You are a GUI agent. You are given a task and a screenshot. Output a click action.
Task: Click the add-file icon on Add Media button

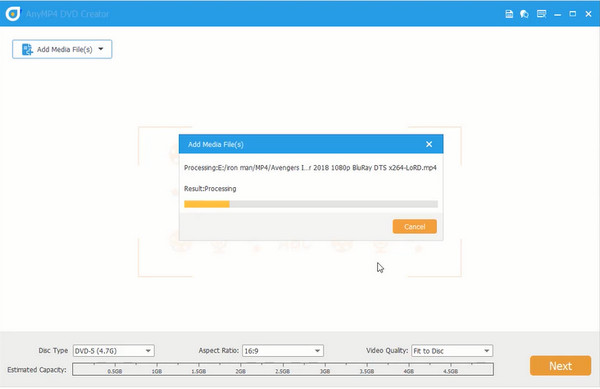click(27, 49)
